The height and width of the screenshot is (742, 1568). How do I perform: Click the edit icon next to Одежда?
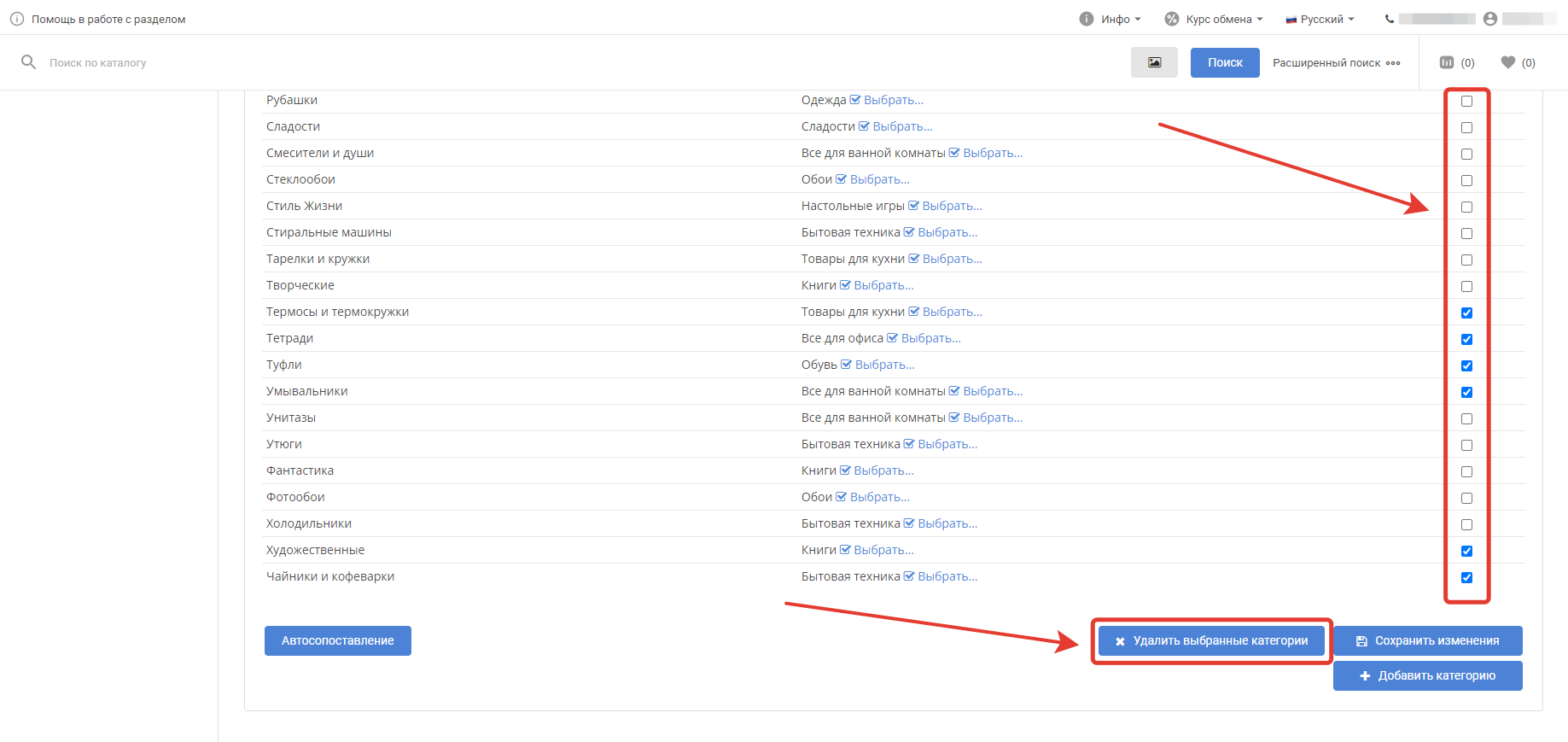[855, 100]
